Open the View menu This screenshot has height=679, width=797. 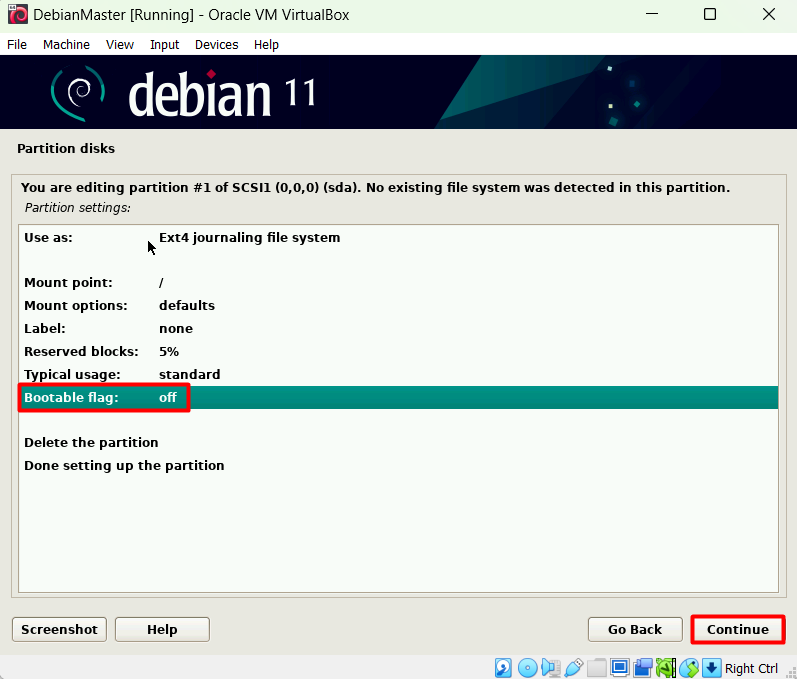pos(119,45)
